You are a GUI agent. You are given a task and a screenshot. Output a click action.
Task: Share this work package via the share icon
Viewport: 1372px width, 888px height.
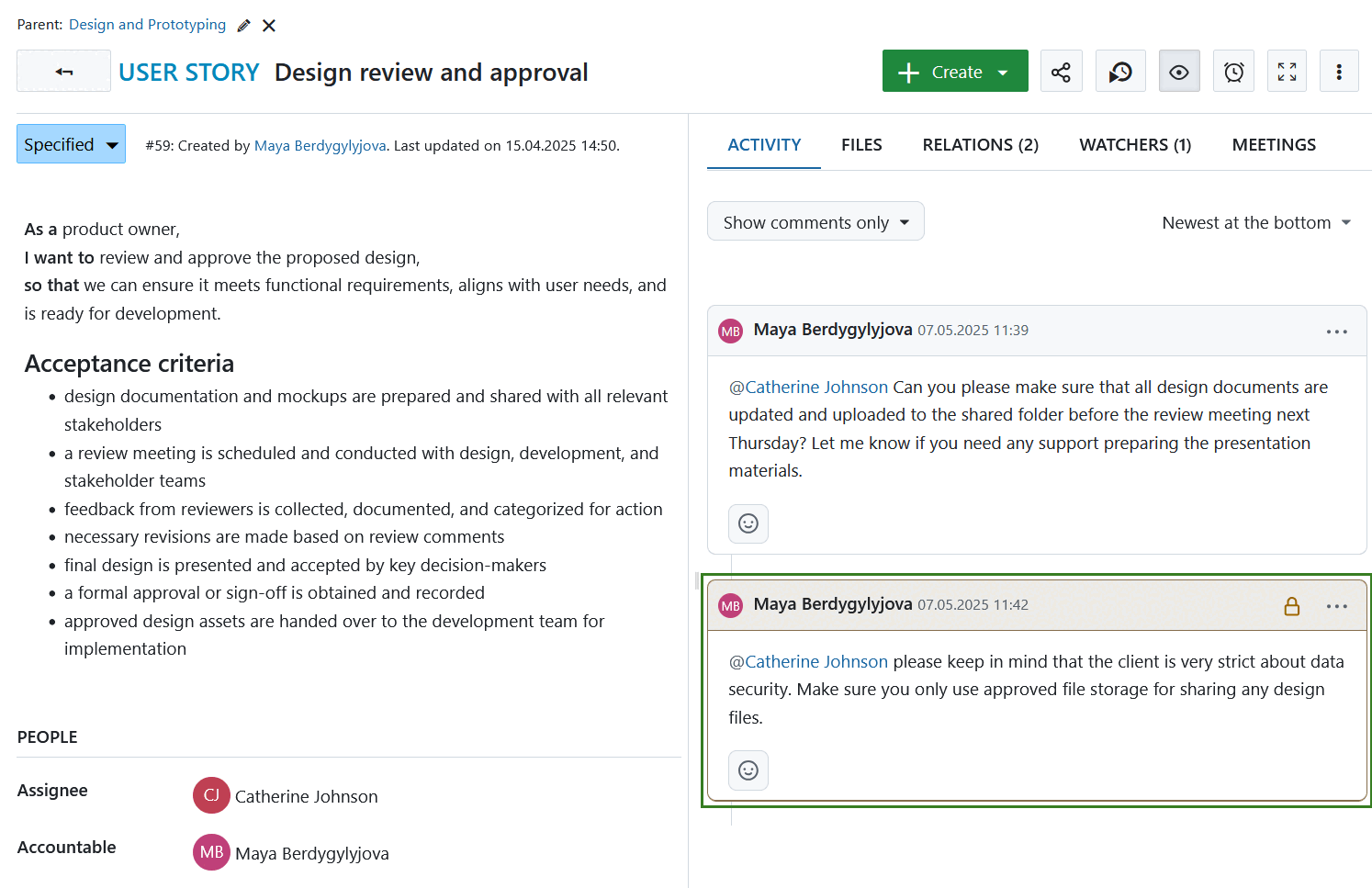(1061, 71)
